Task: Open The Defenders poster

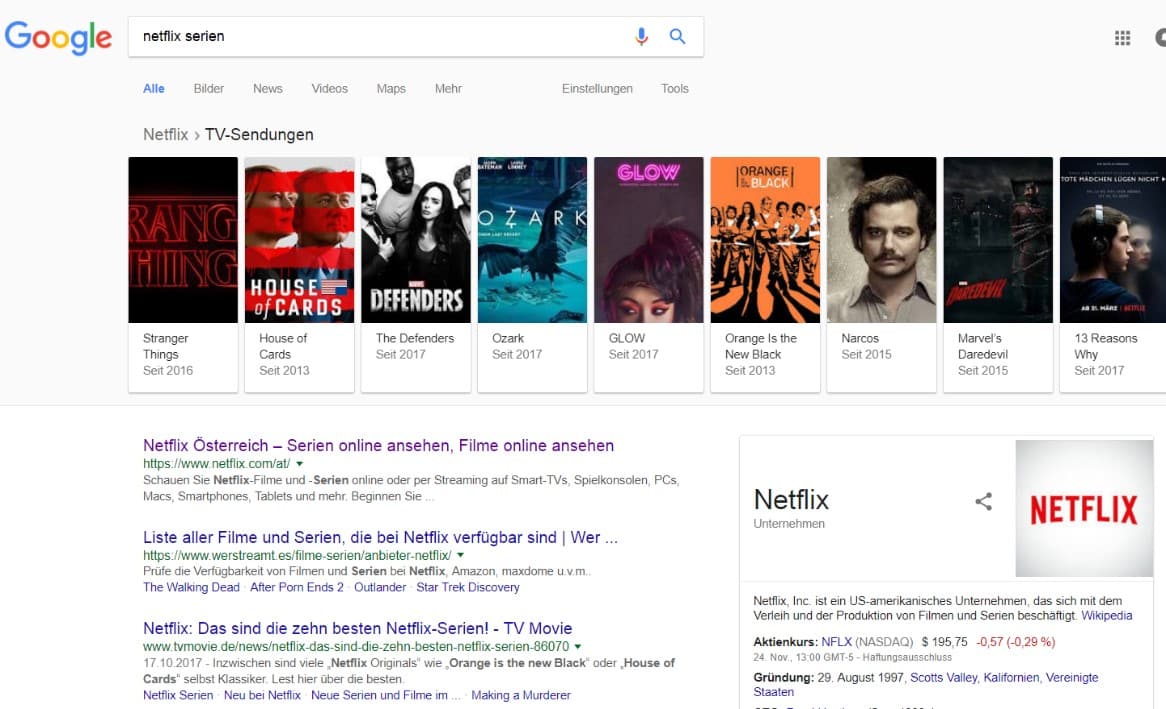Action: (416, 240)
